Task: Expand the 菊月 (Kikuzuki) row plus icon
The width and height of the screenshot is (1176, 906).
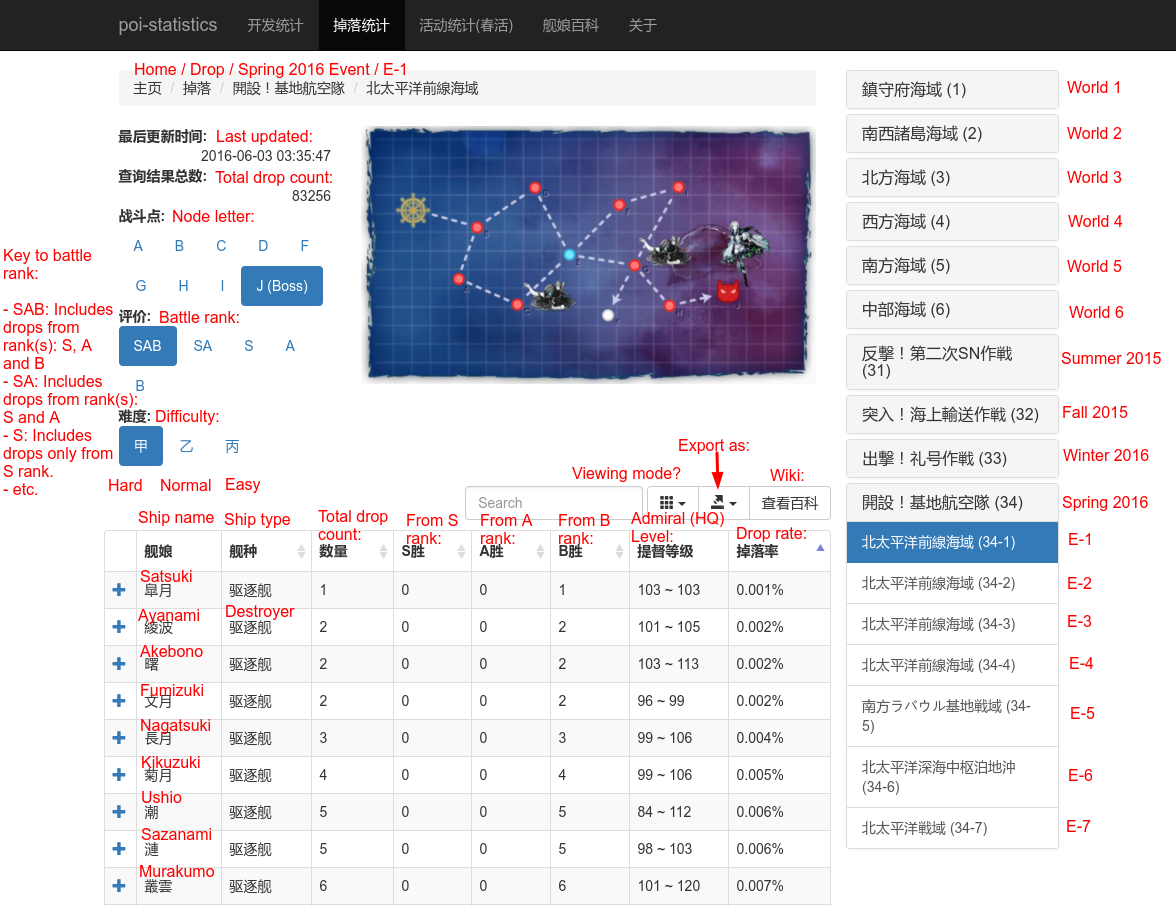Action: (118, 775)
